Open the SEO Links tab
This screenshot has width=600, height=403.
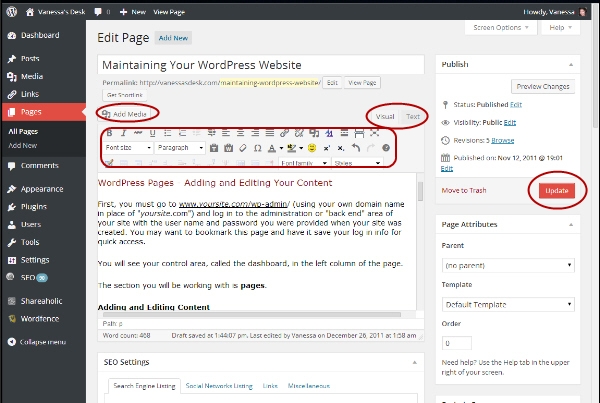tap(270, 386)
